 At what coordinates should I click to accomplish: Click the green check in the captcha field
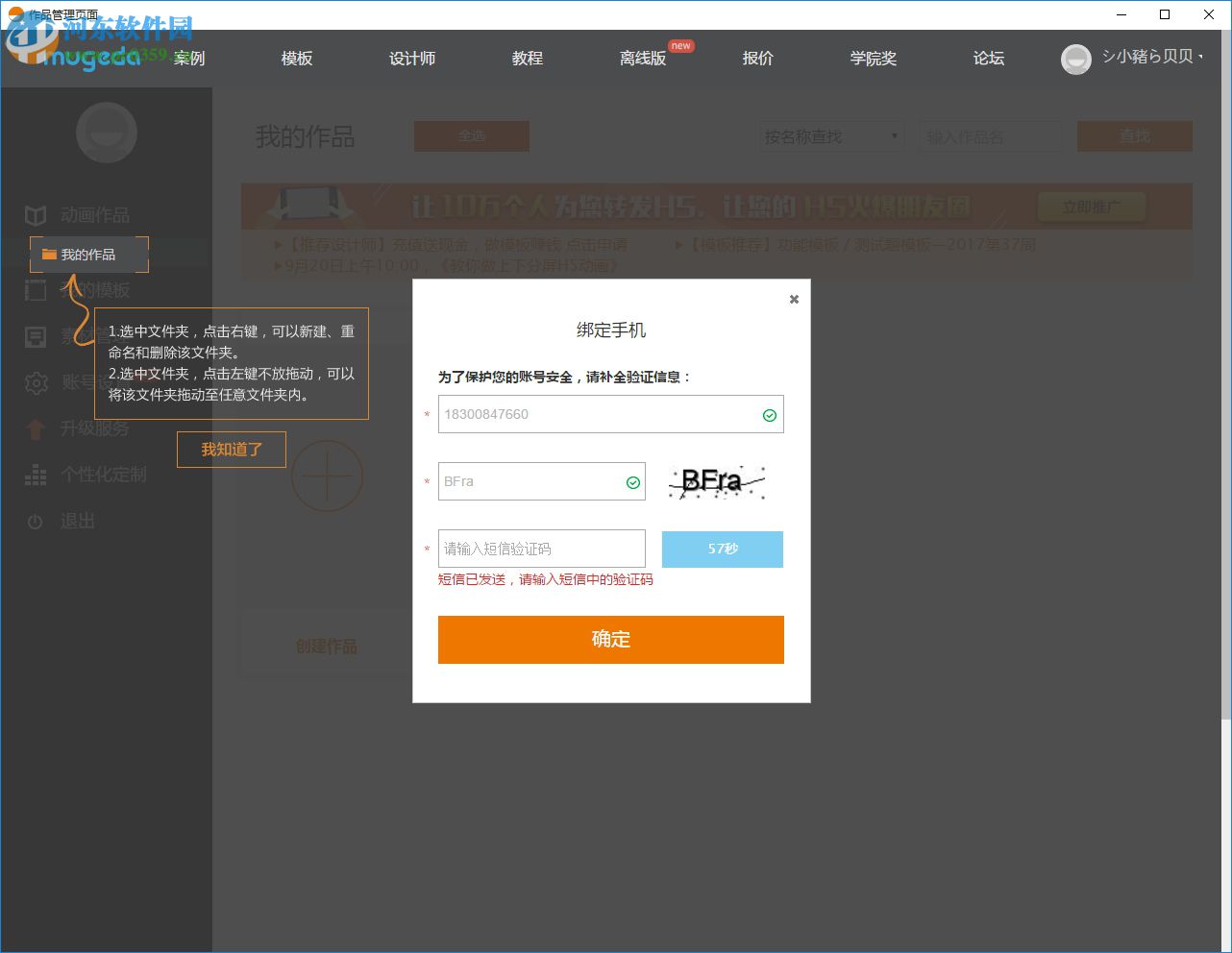[x=631, y=482]
